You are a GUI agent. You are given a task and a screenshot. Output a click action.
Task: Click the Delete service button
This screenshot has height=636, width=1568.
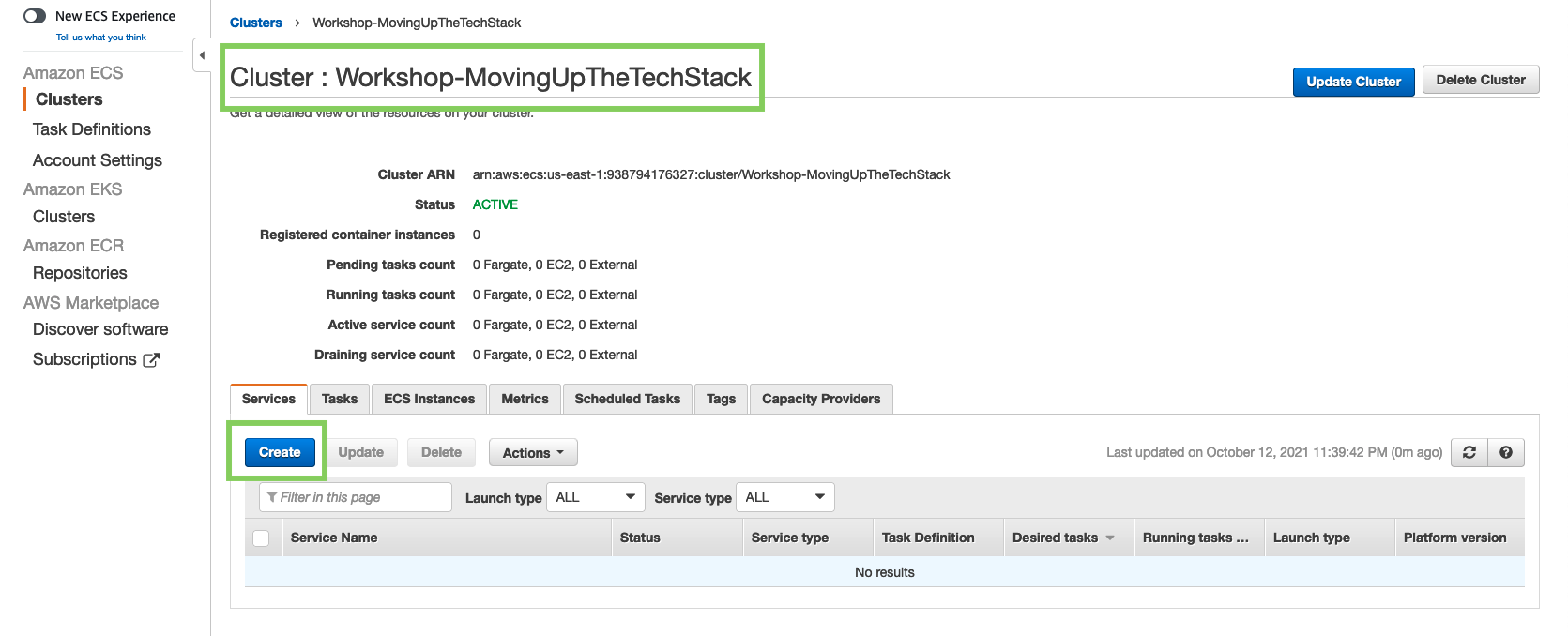coord(441,452)
